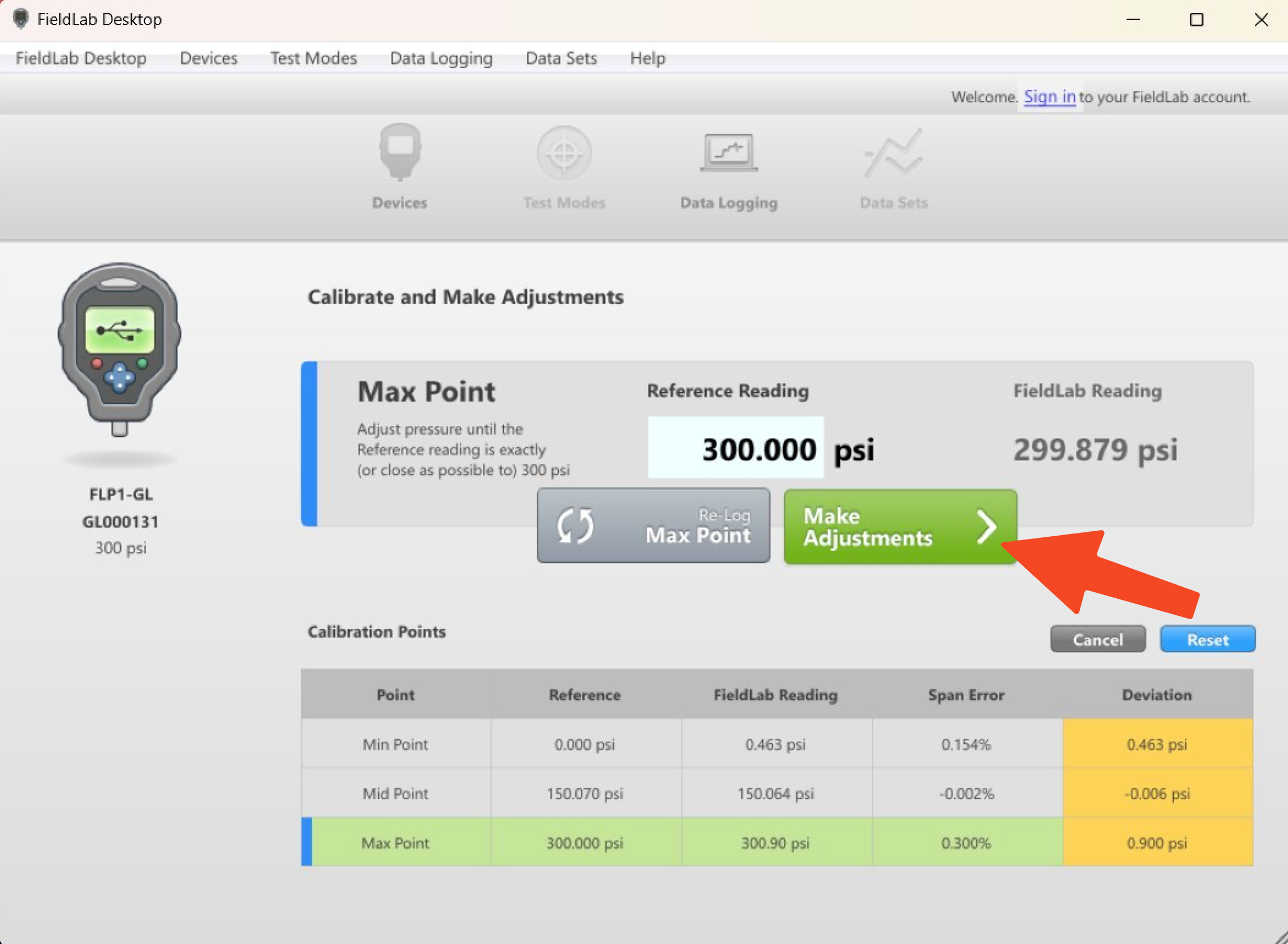
Task: Open the Devices menu
Action: (x=209, y=58)
